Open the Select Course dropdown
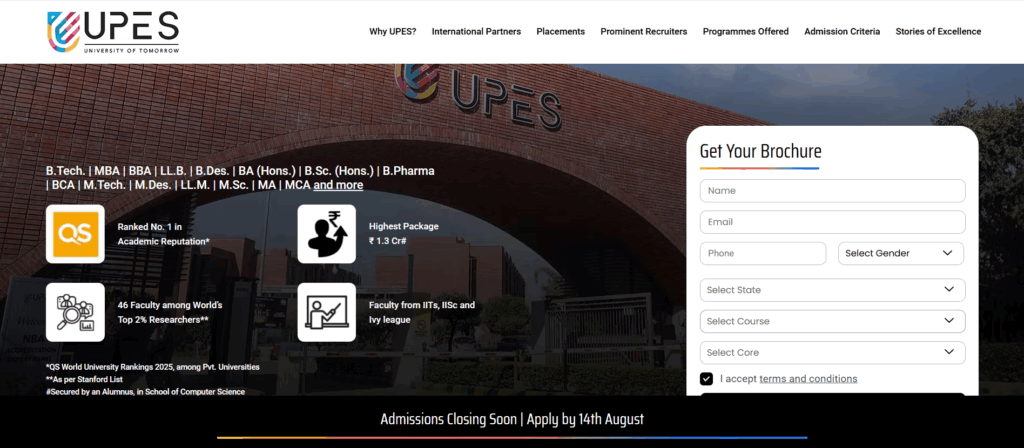This screenshot has height=448, width=1024. coord(832,321)
